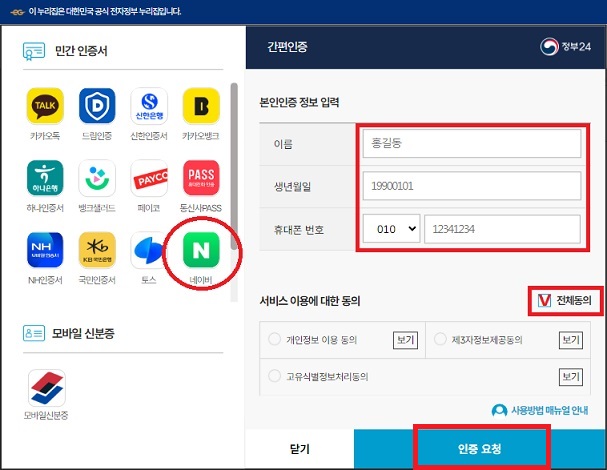
Task: Pick the 카카오뱅크 yellow B icon
Action: 201,106
